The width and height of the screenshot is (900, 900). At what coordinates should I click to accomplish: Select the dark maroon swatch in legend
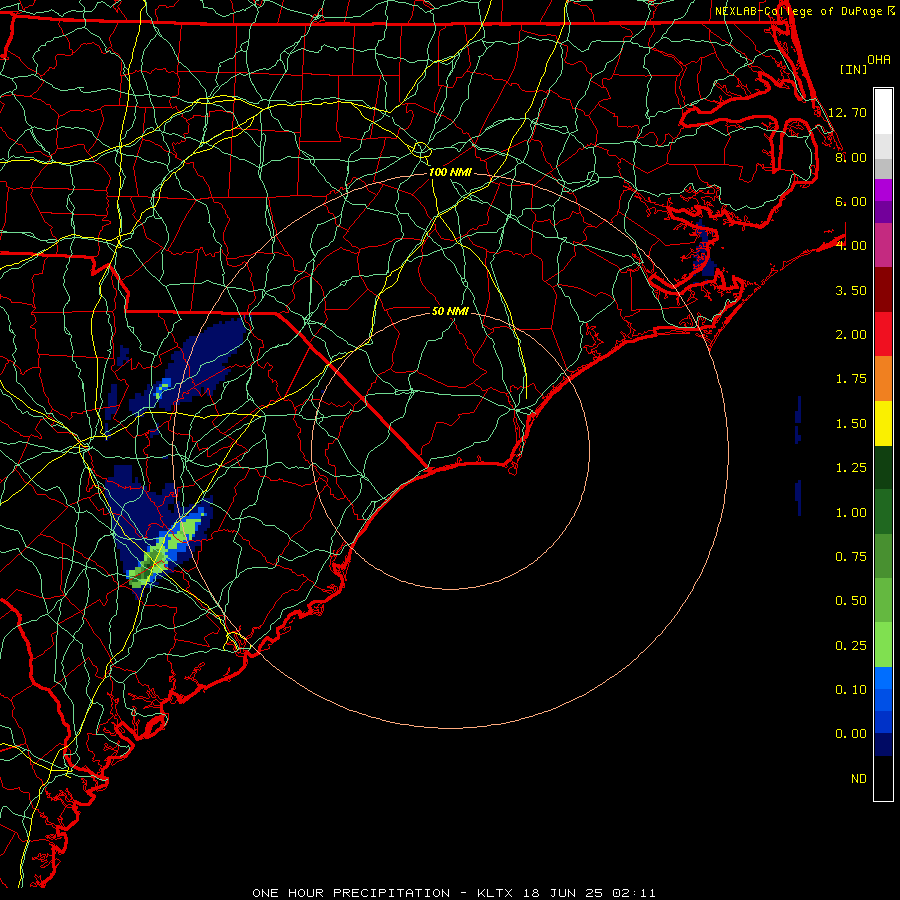pyautogui.click(x=883, y=290)
